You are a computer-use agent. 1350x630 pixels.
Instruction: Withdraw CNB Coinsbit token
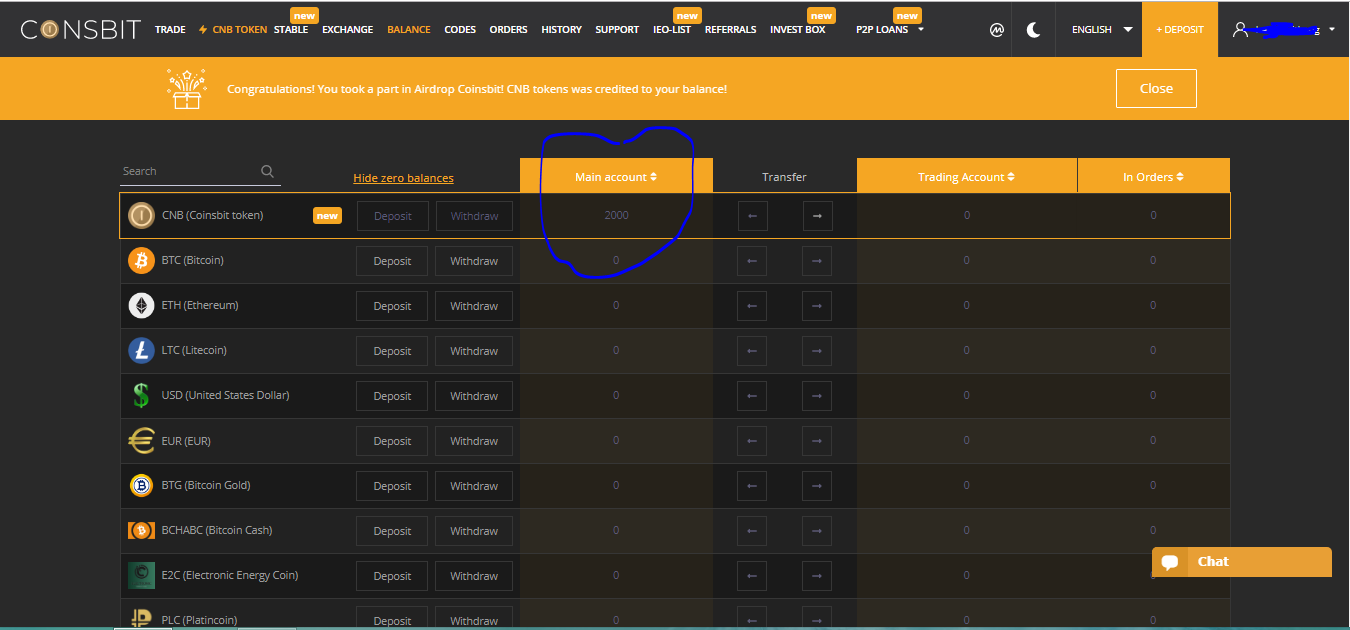474,216
